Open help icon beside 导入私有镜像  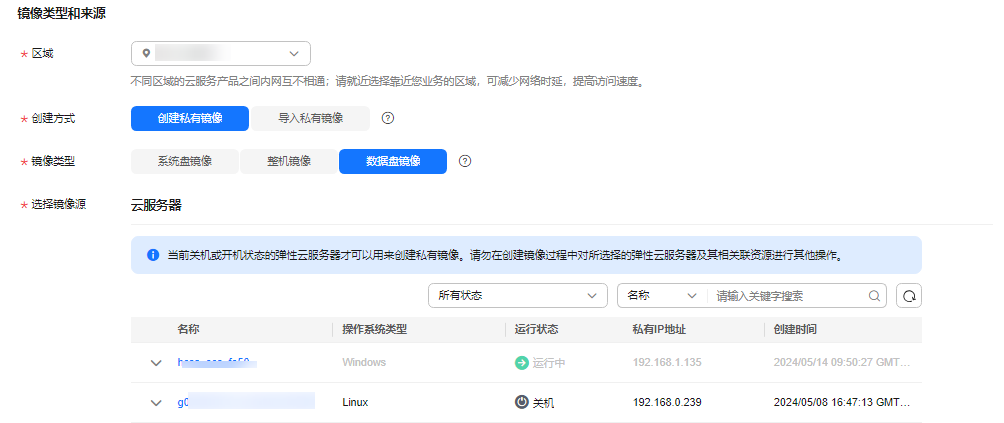click(x=387, y=118)
